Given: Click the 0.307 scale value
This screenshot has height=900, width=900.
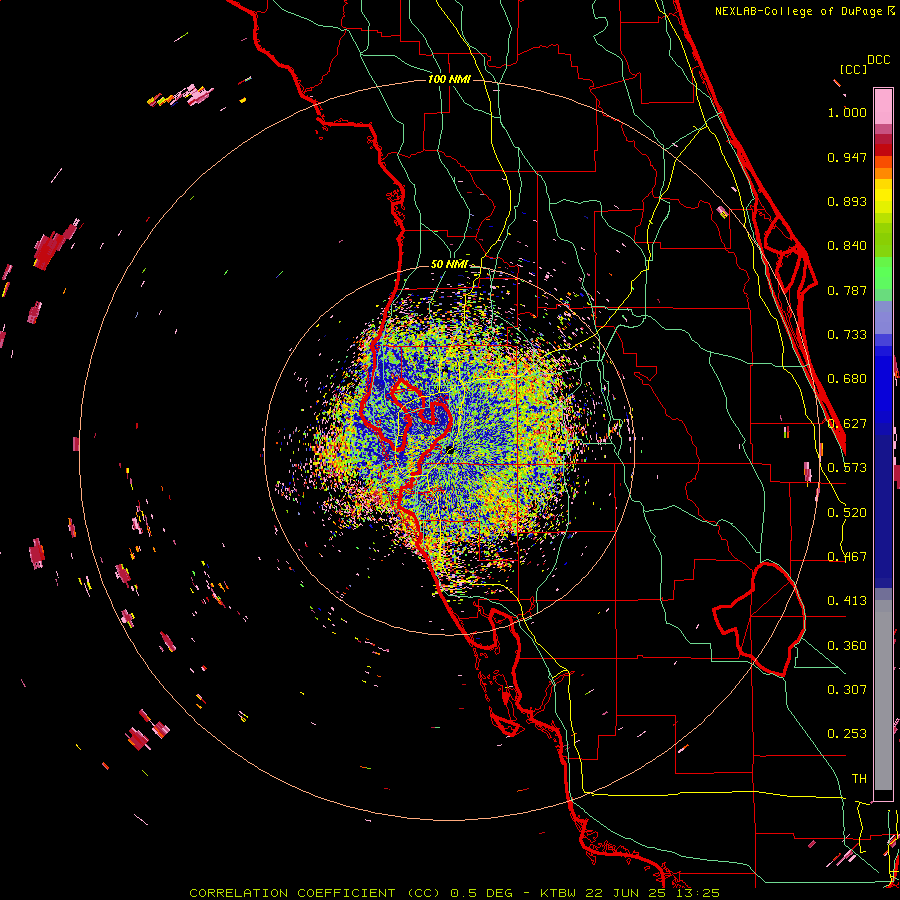Looking at the screenshot, I should click(x=847, y=690).
